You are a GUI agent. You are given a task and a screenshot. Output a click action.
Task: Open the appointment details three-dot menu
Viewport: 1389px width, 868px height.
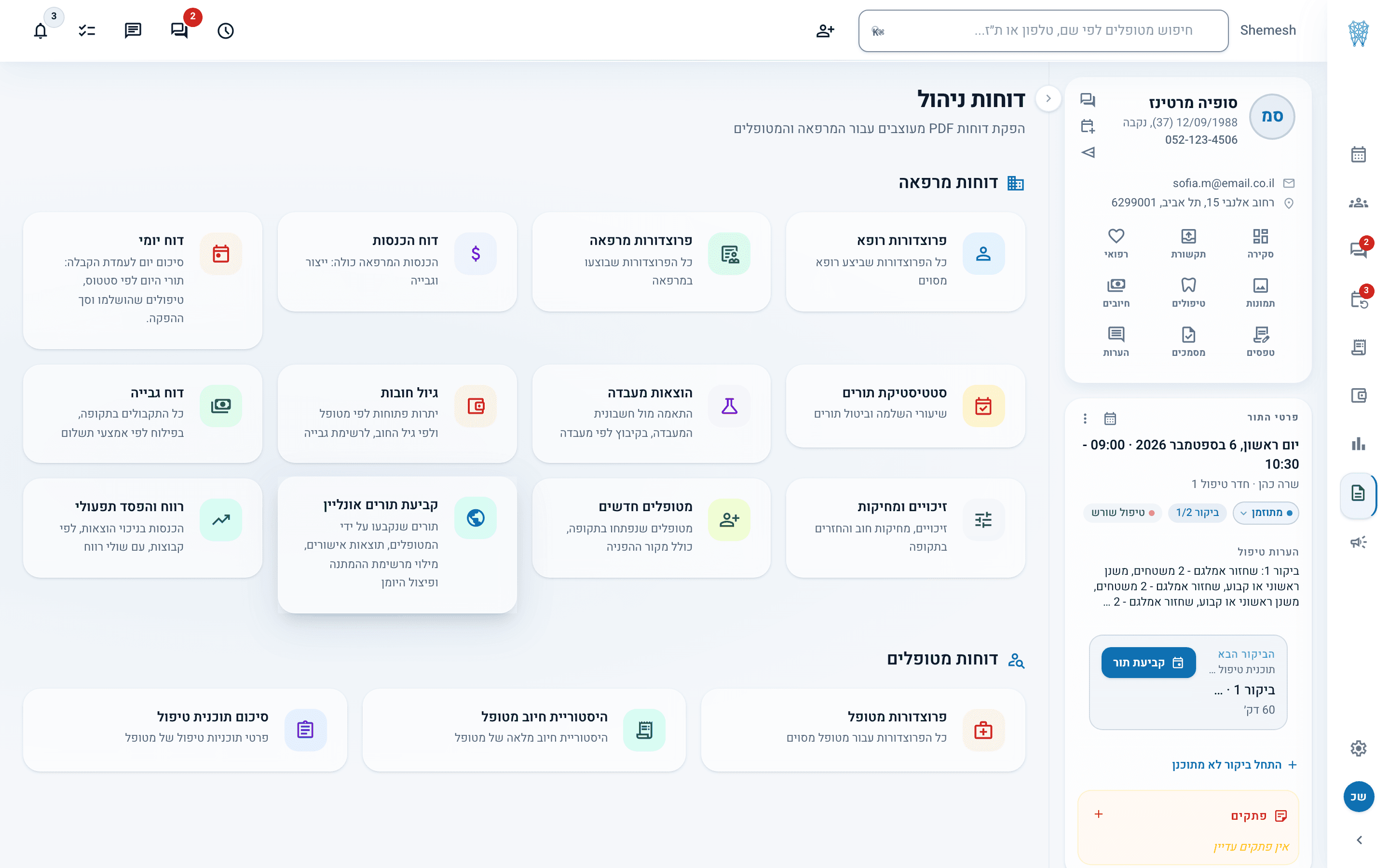pos(1085,419)
